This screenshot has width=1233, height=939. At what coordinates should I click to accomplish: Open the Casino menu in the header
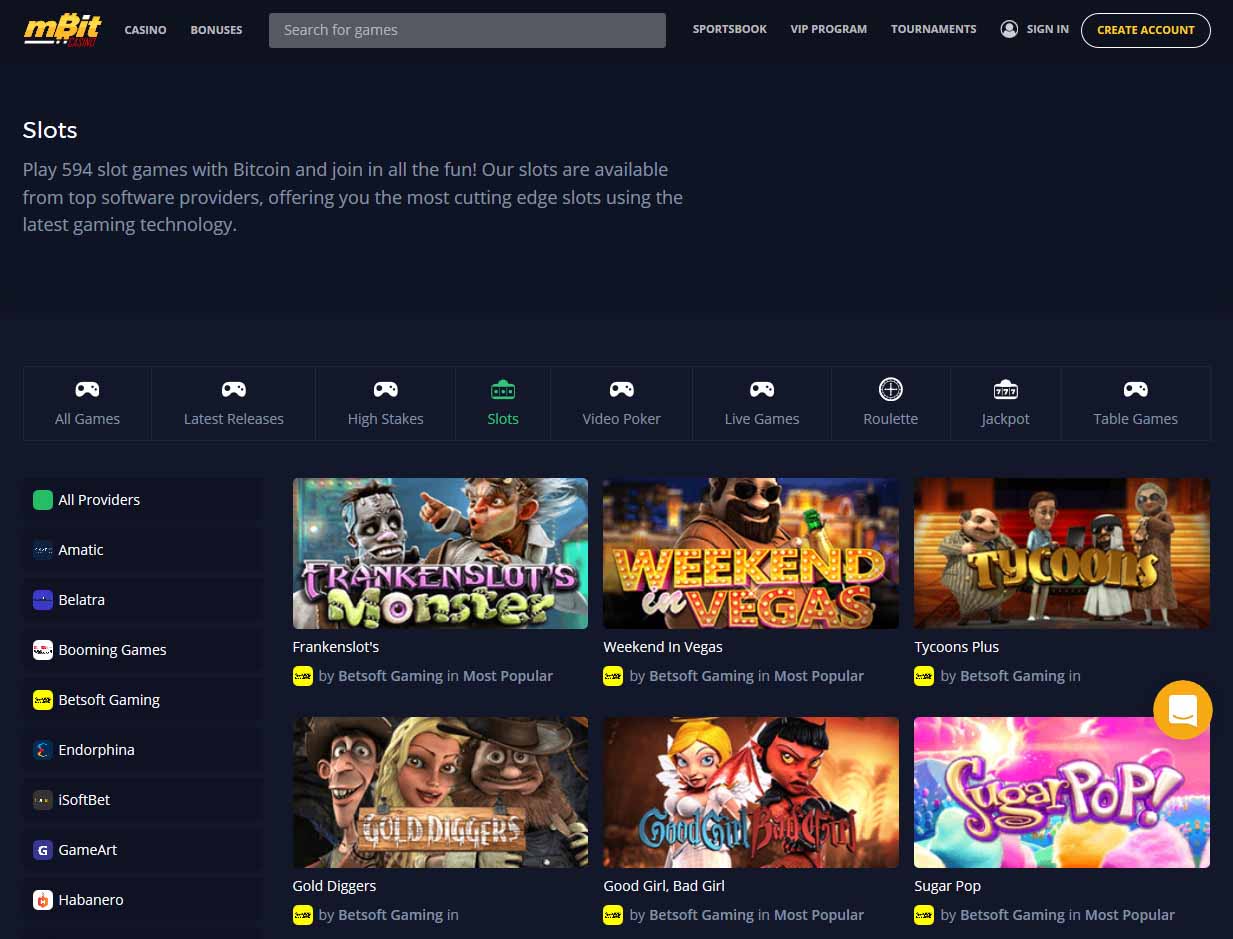pyautogui.click(x=145, y=30)
